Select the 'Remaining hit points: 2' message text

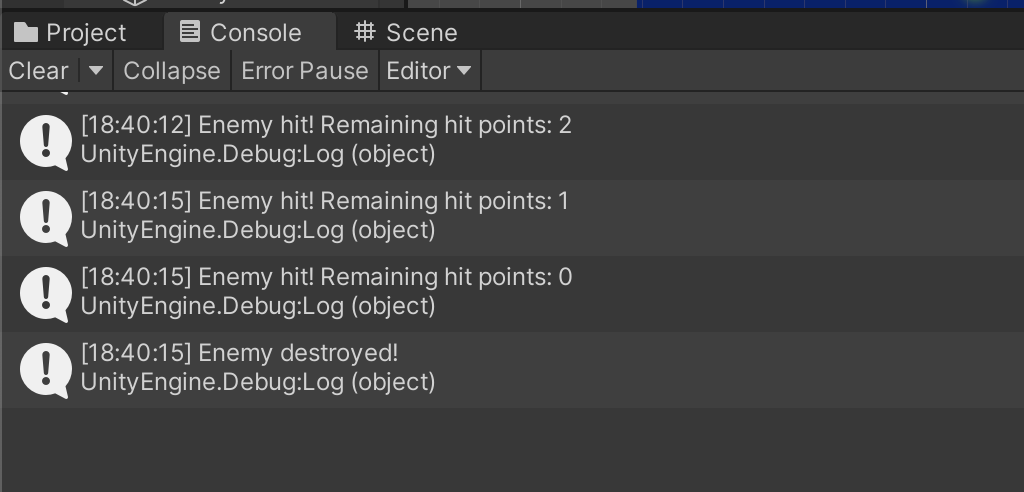coord(384,125)
